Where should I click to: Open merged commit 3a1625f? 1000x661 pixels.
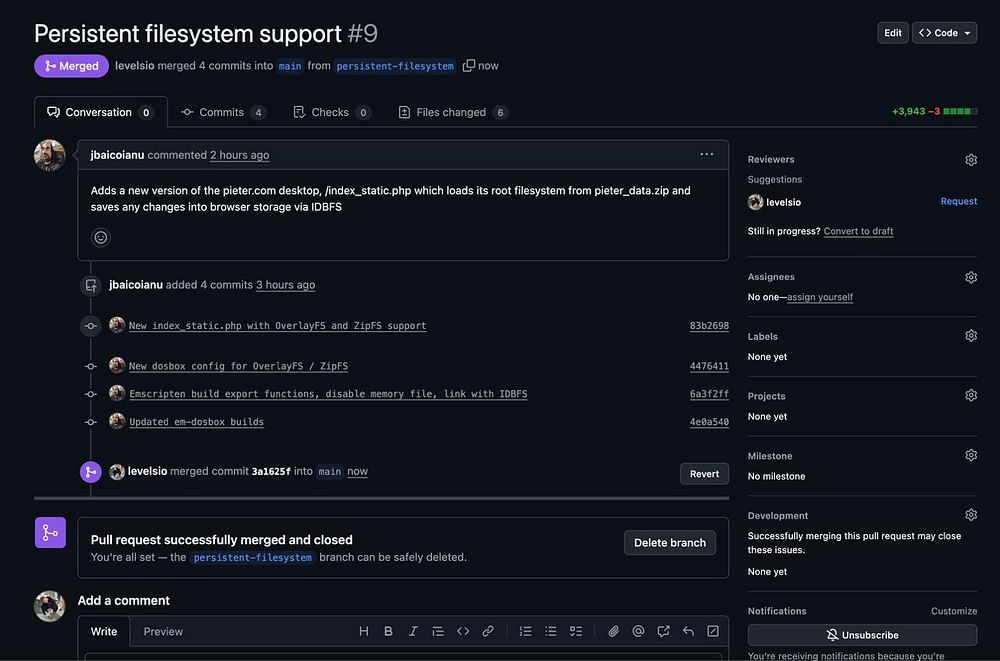click(x=270, y=472)
